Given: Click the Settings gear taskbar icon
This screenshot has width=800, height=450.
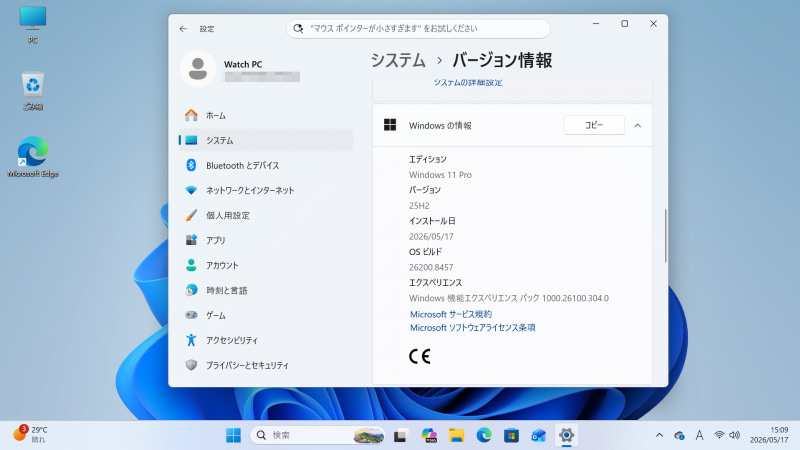Looking at the screenshot, I should [x=566, y=435].
